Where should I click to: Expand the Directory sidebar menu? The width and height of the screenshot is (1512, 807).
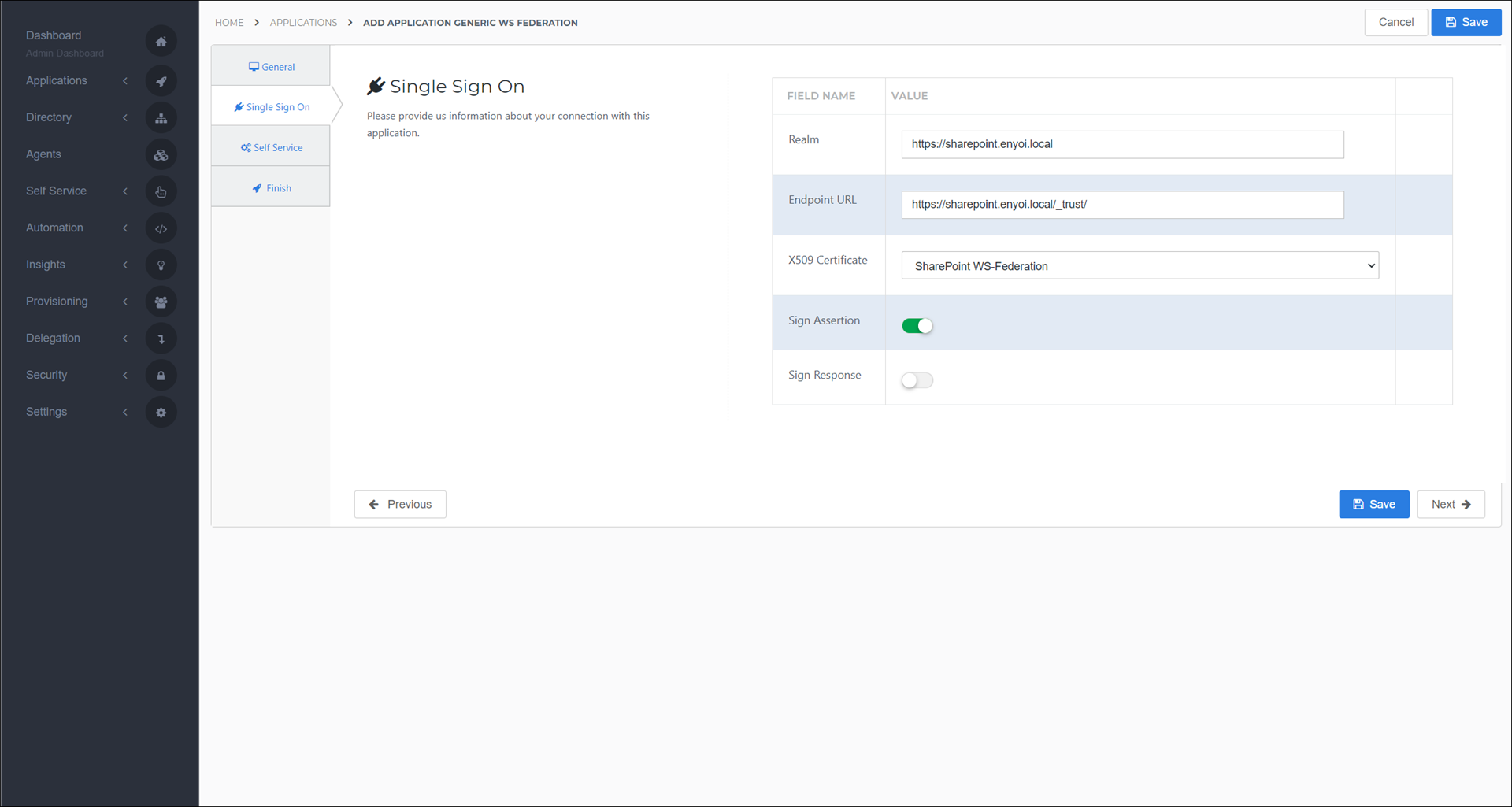[125, 117]
